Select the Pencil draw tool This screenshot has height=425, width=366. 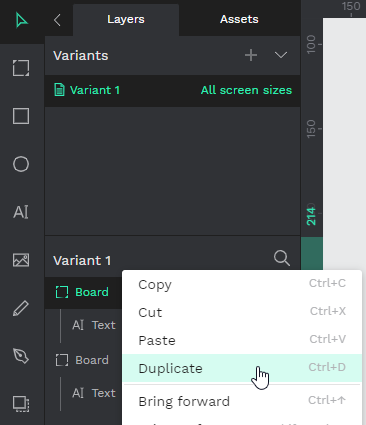[21, 308]
